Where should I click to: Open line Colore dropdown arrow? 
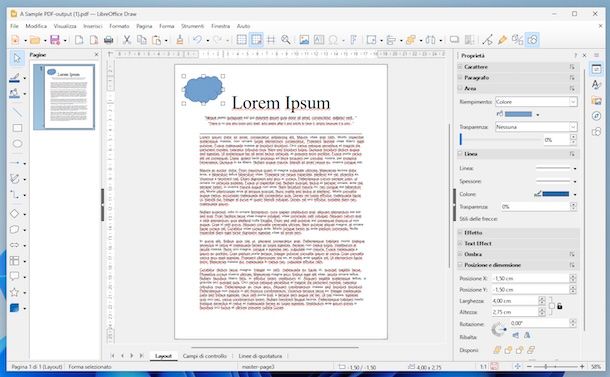575,194
